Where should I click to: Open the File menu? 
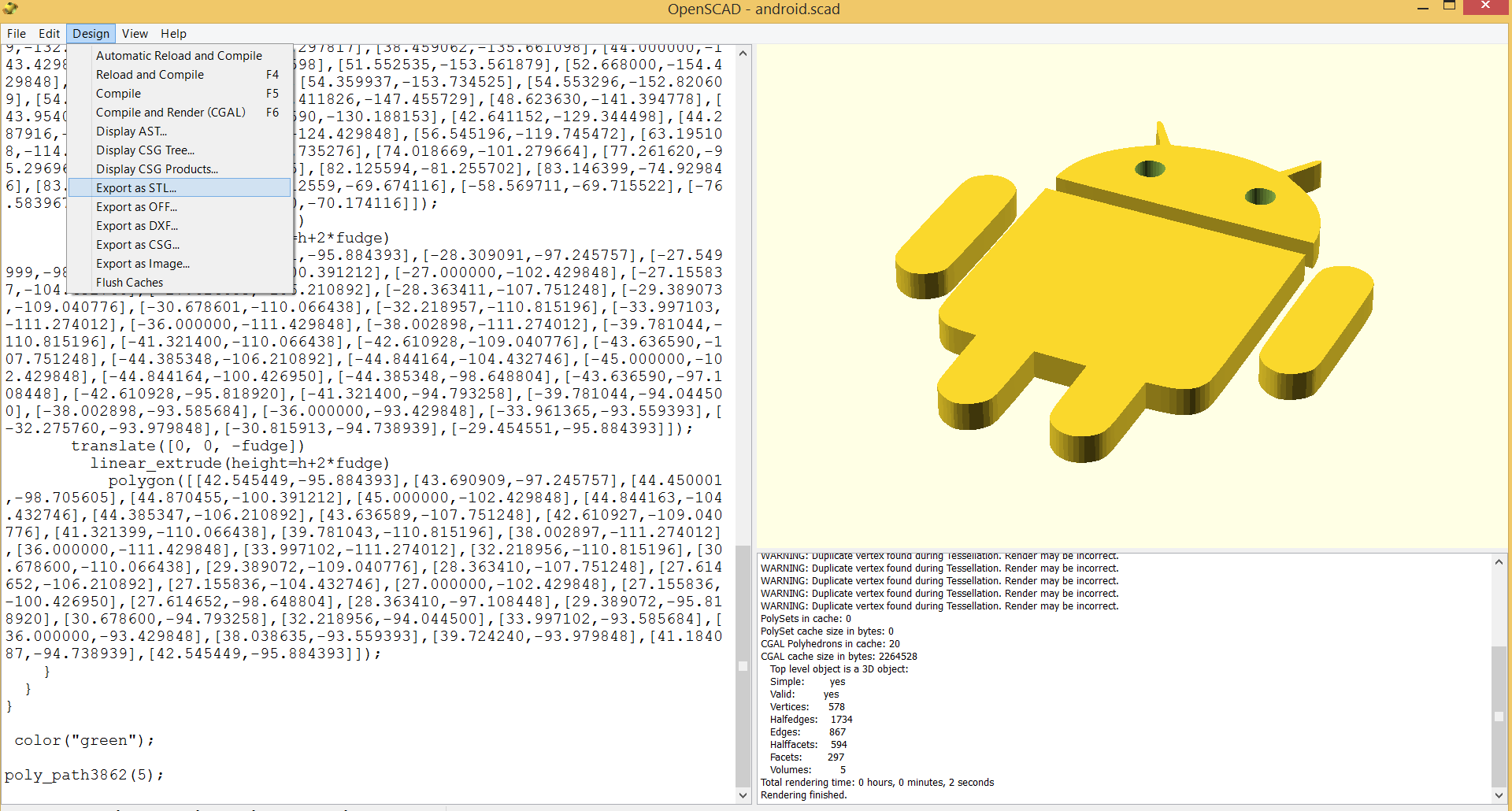click(x=16, y=33)
